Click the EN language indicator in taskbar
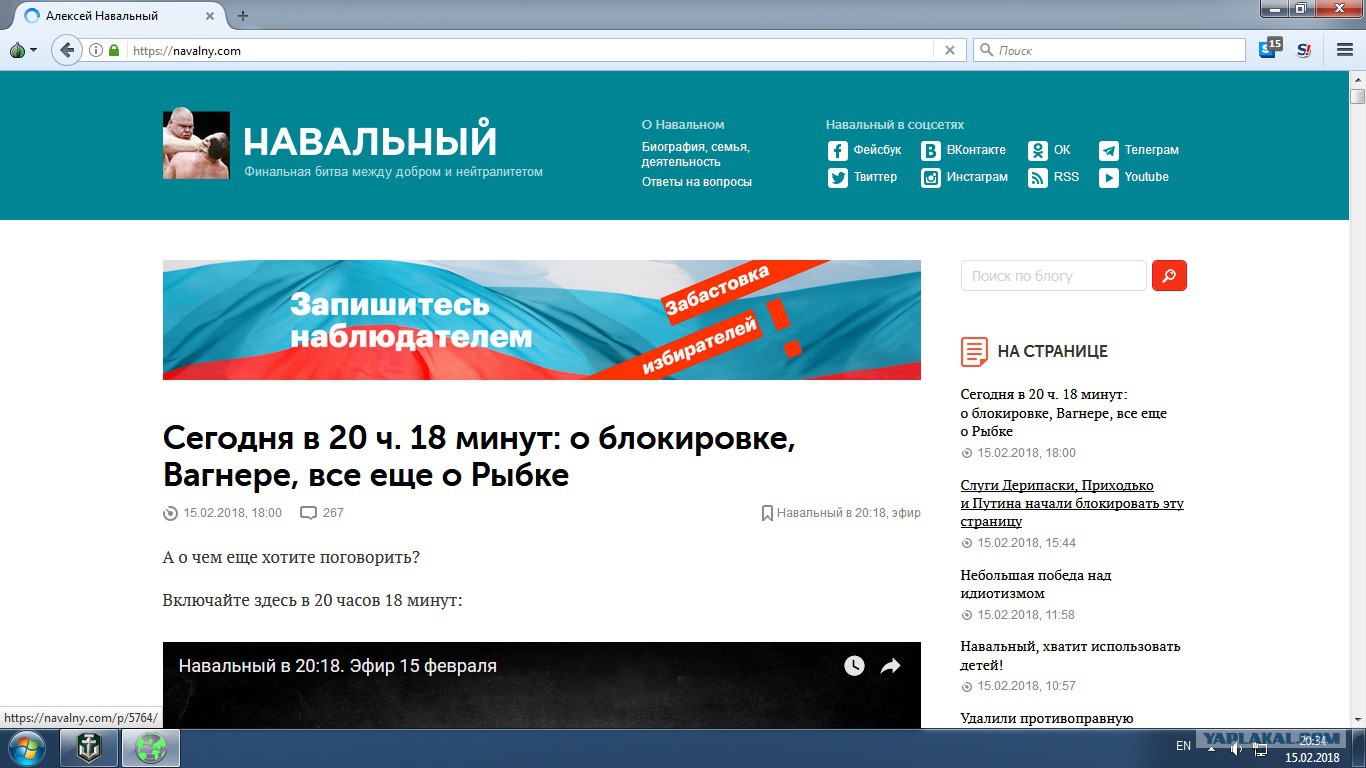1366x768 pixels. click(1184, 746)
